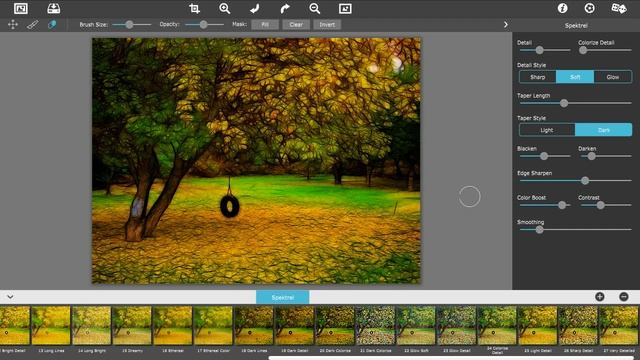Apply the 26 Sharp Detail preset thumbnail
The image size is (640, 360).
[578, 326]
